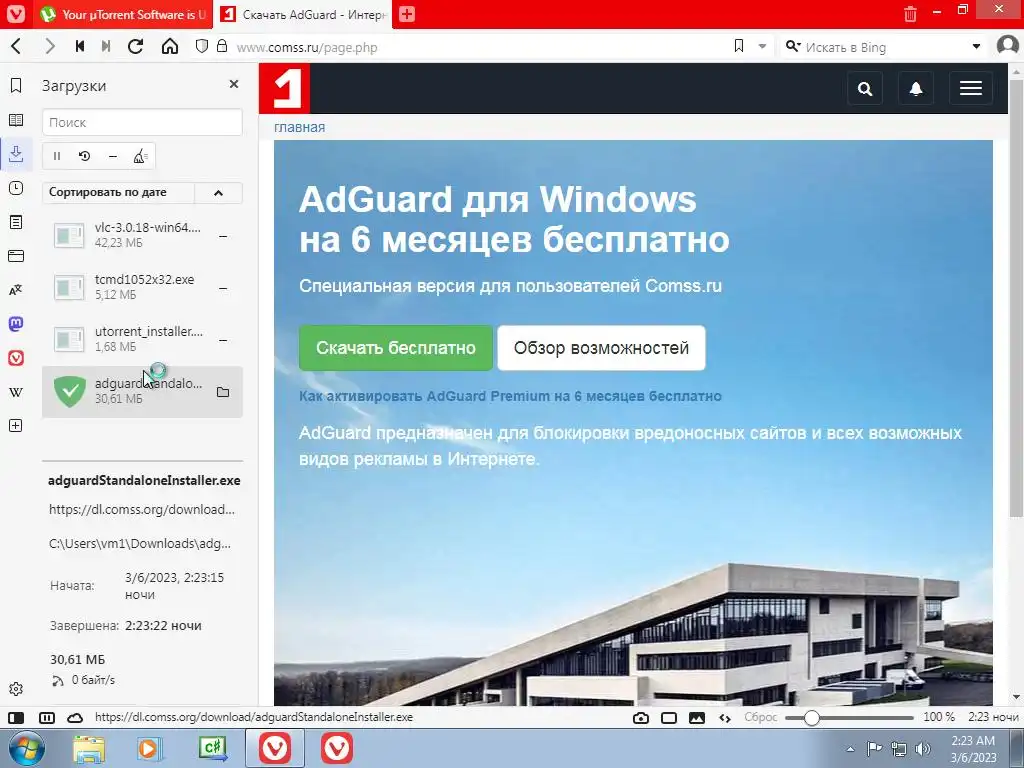Remove tcmd1052x32.exe from the list
Screen dimensions: 1024x768
(x=223, y=288)
